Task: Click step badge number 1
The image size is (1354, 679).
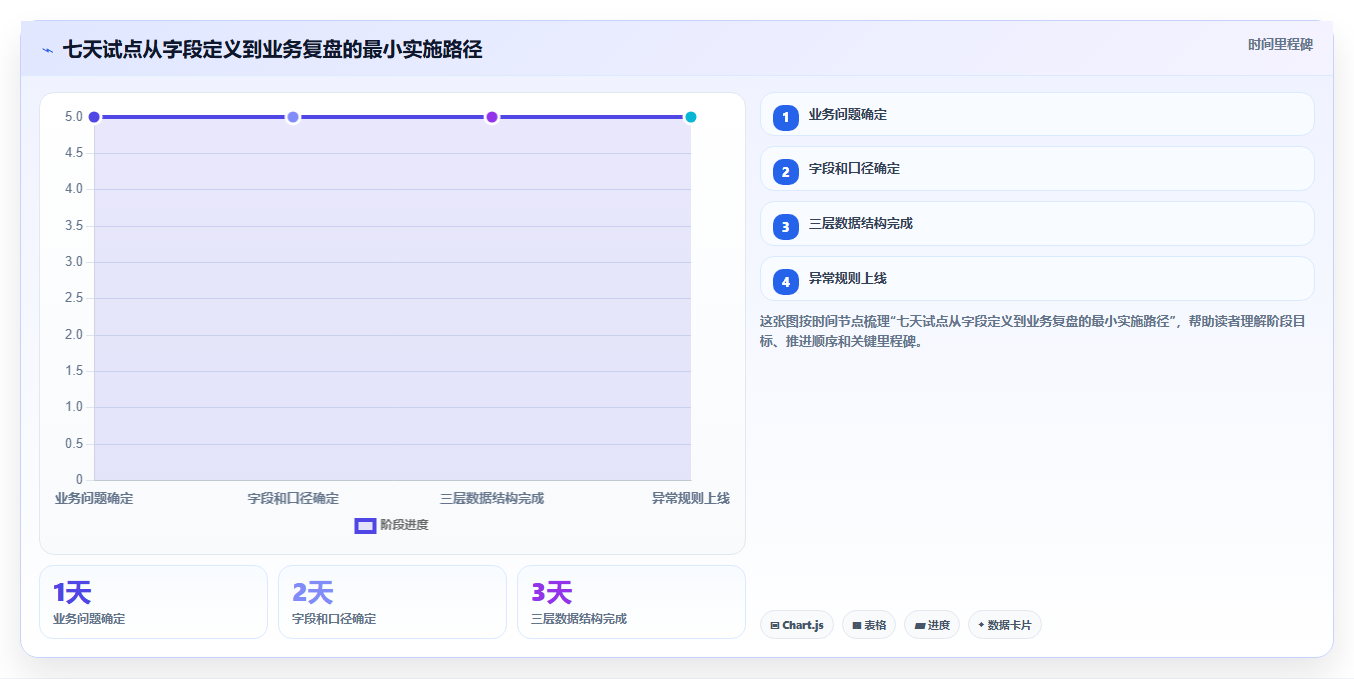Action: [786, 117]
